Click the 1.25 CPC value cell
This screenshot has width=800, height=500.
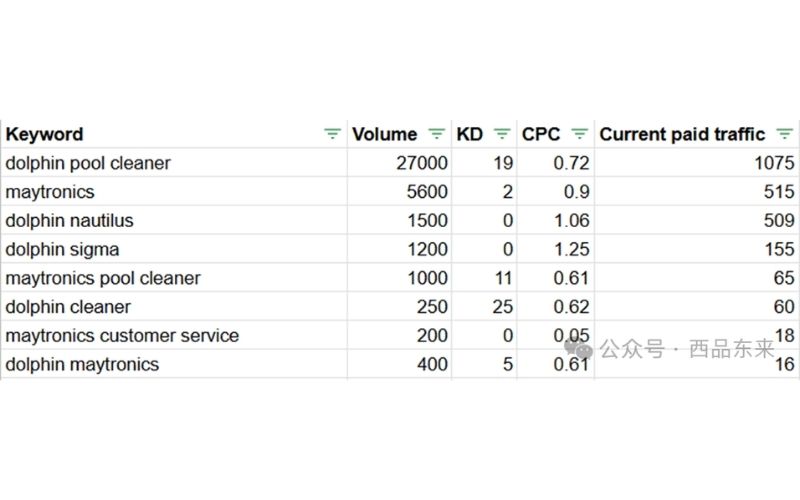pyautogui.click(x=571, y=249)
